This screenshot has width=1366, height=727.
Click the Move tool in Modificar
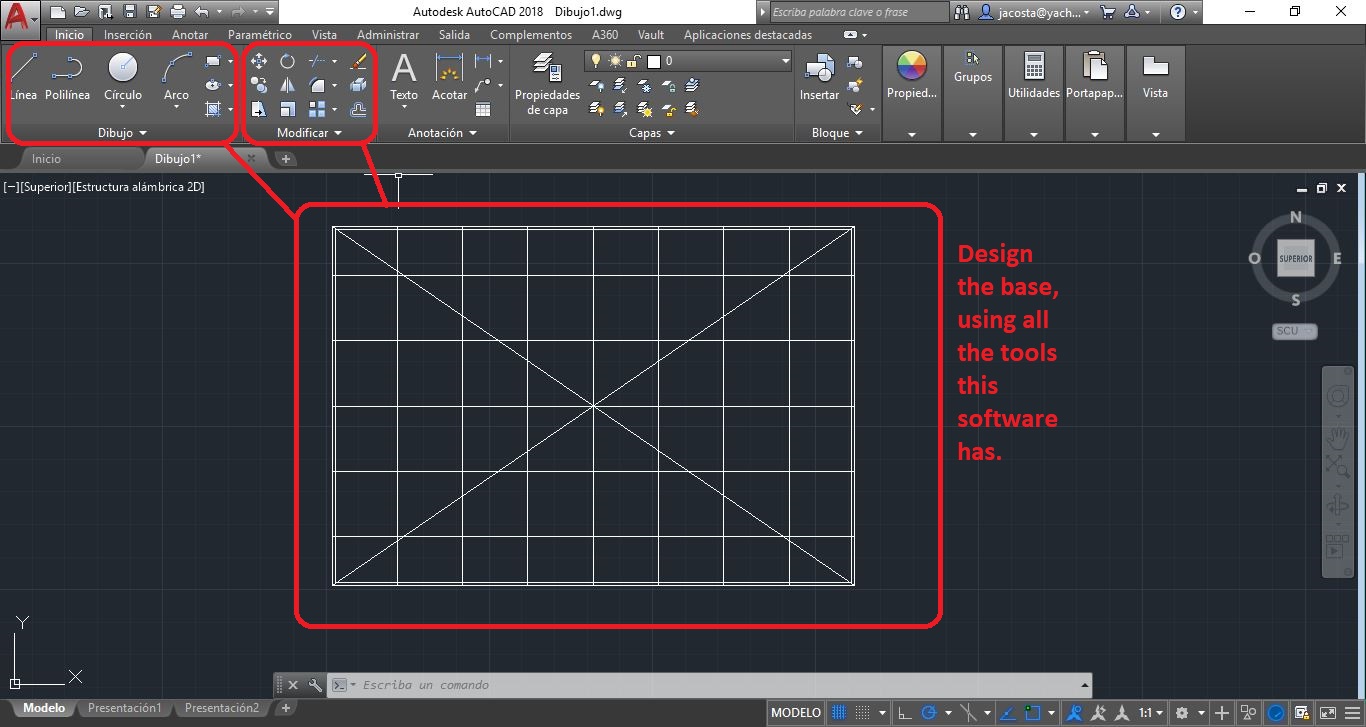(x=259, y=62)
